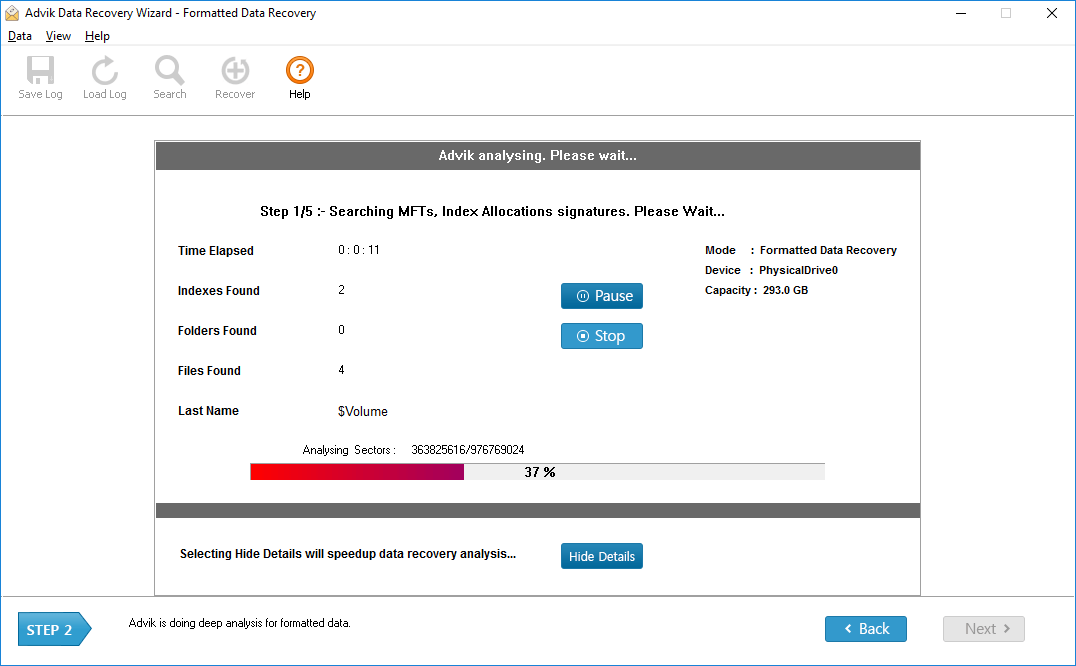This screenshot has width=1076, height=666.
Task: Click the pause symbol inside the Pause button
Action: click(581, 296)
